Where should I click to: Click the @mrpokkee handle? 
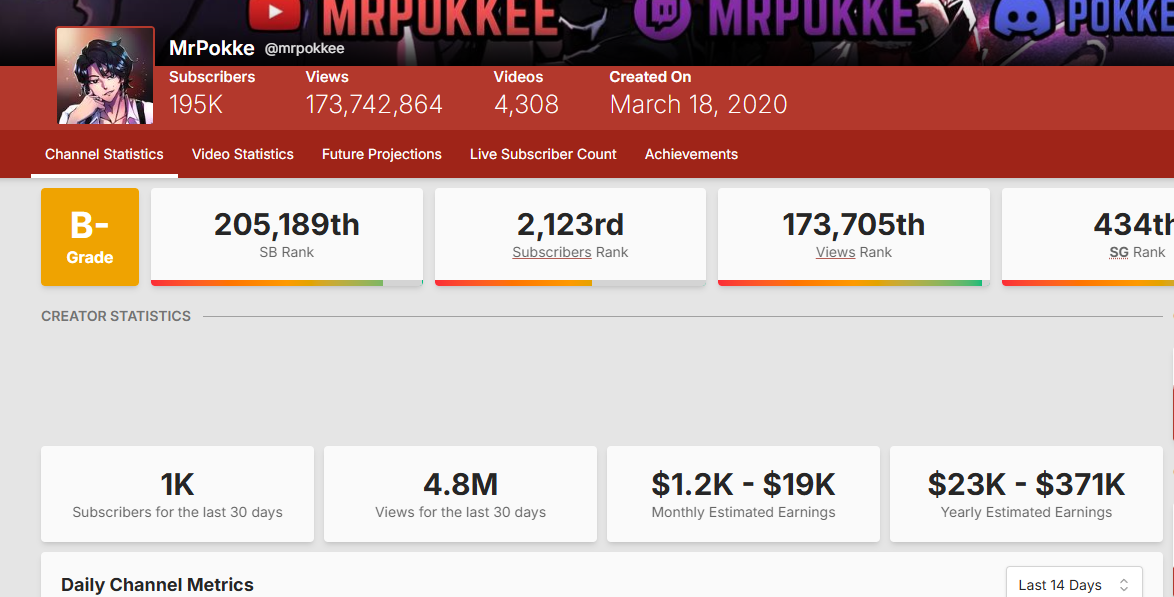tap(304, 49)
